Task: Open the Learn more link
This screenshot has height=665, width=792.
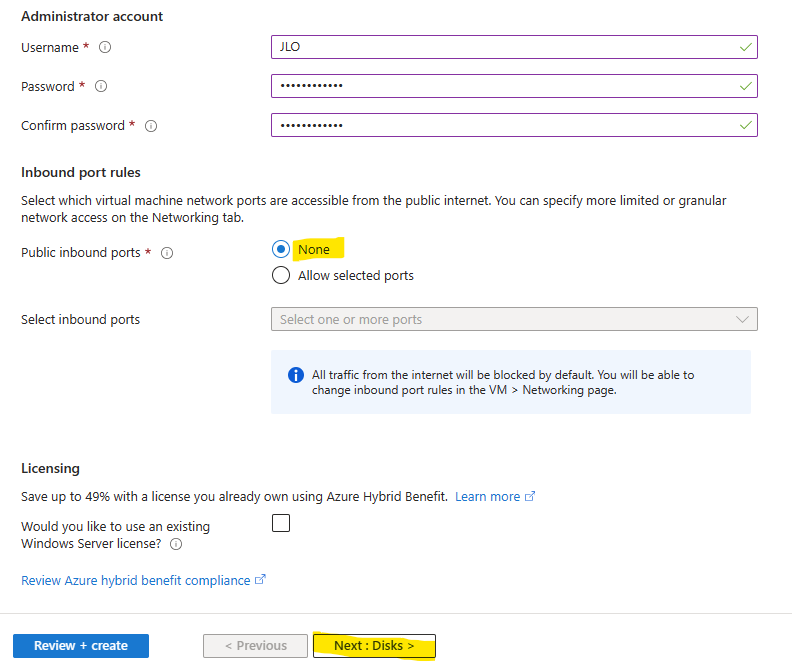Action: click(x=487, y=496)
